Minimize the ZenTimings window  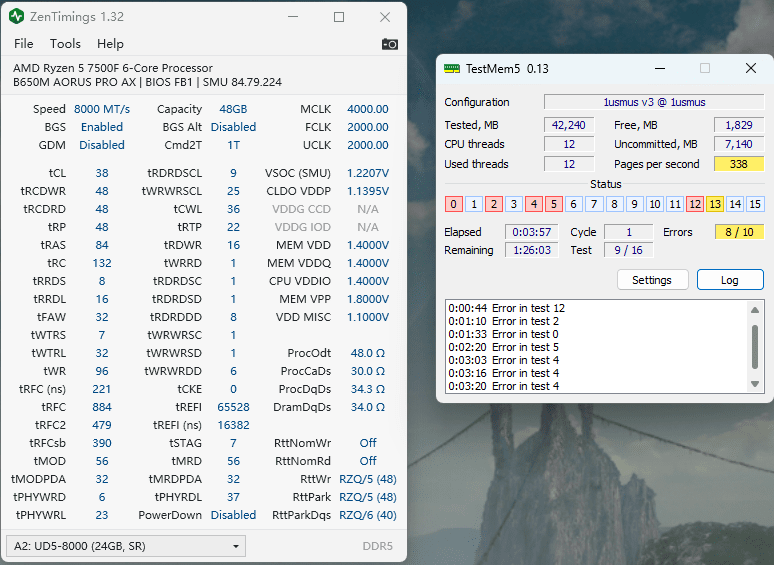pos(292,17)
